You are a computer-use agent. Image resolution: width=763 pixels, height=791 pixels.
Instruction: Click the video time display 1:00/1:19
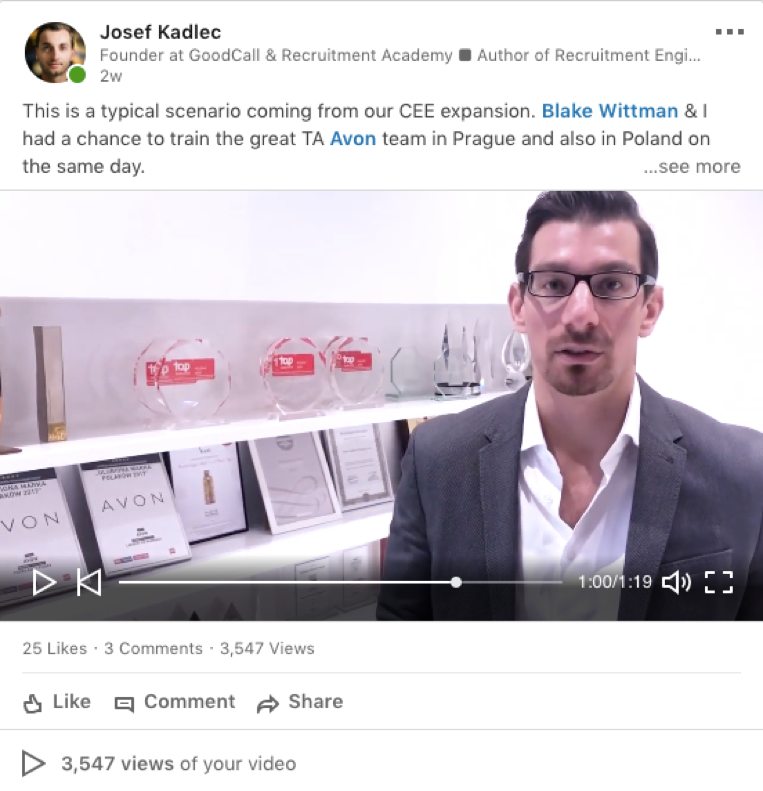615,582
